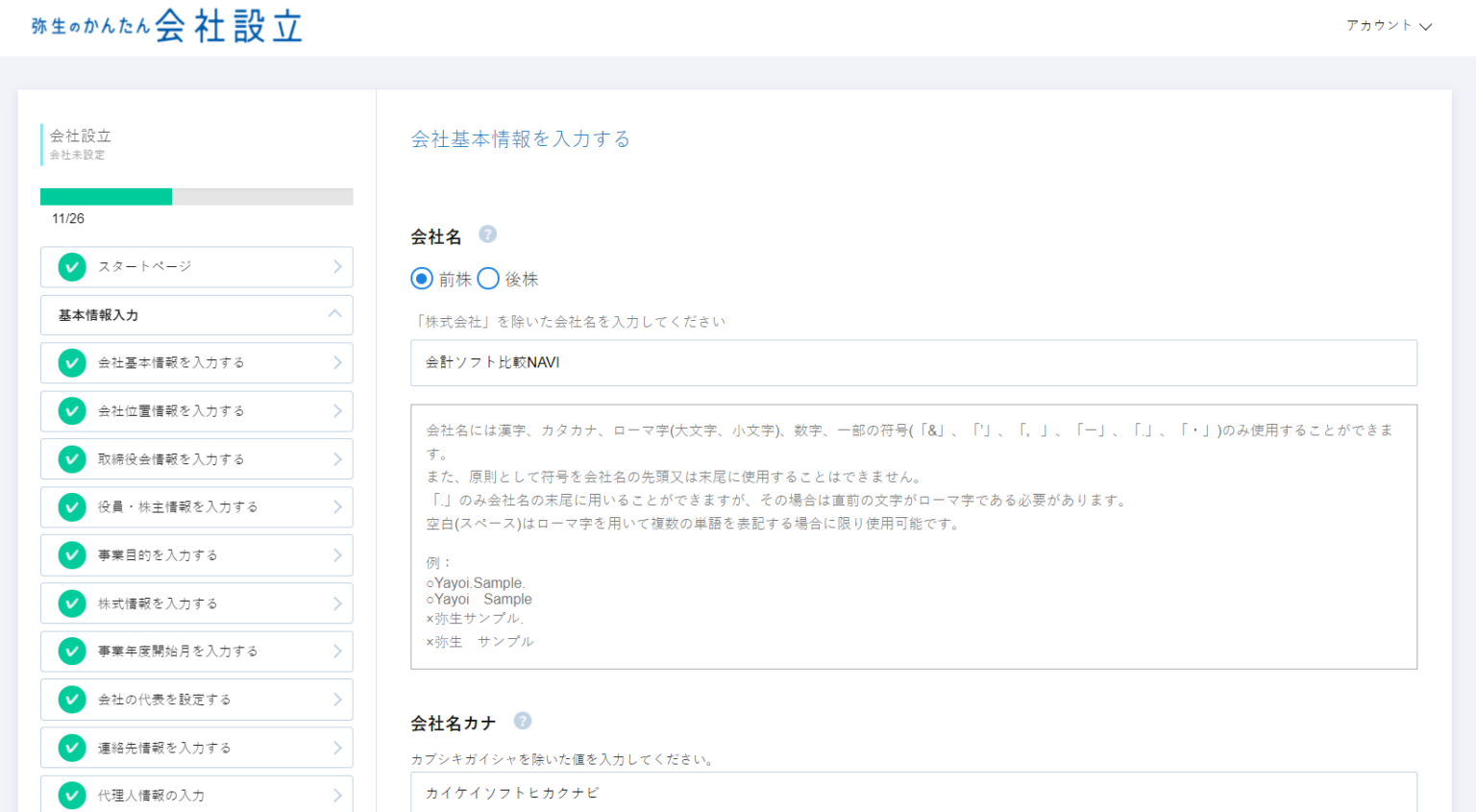Select the 前株 radio button
1476x812 pixels.
(x=422, y=279)
